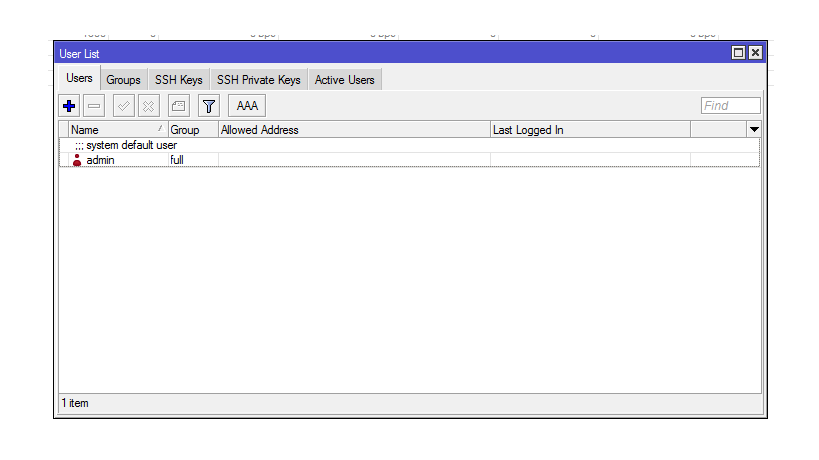Add a new user with plus icon

[69, 106]
